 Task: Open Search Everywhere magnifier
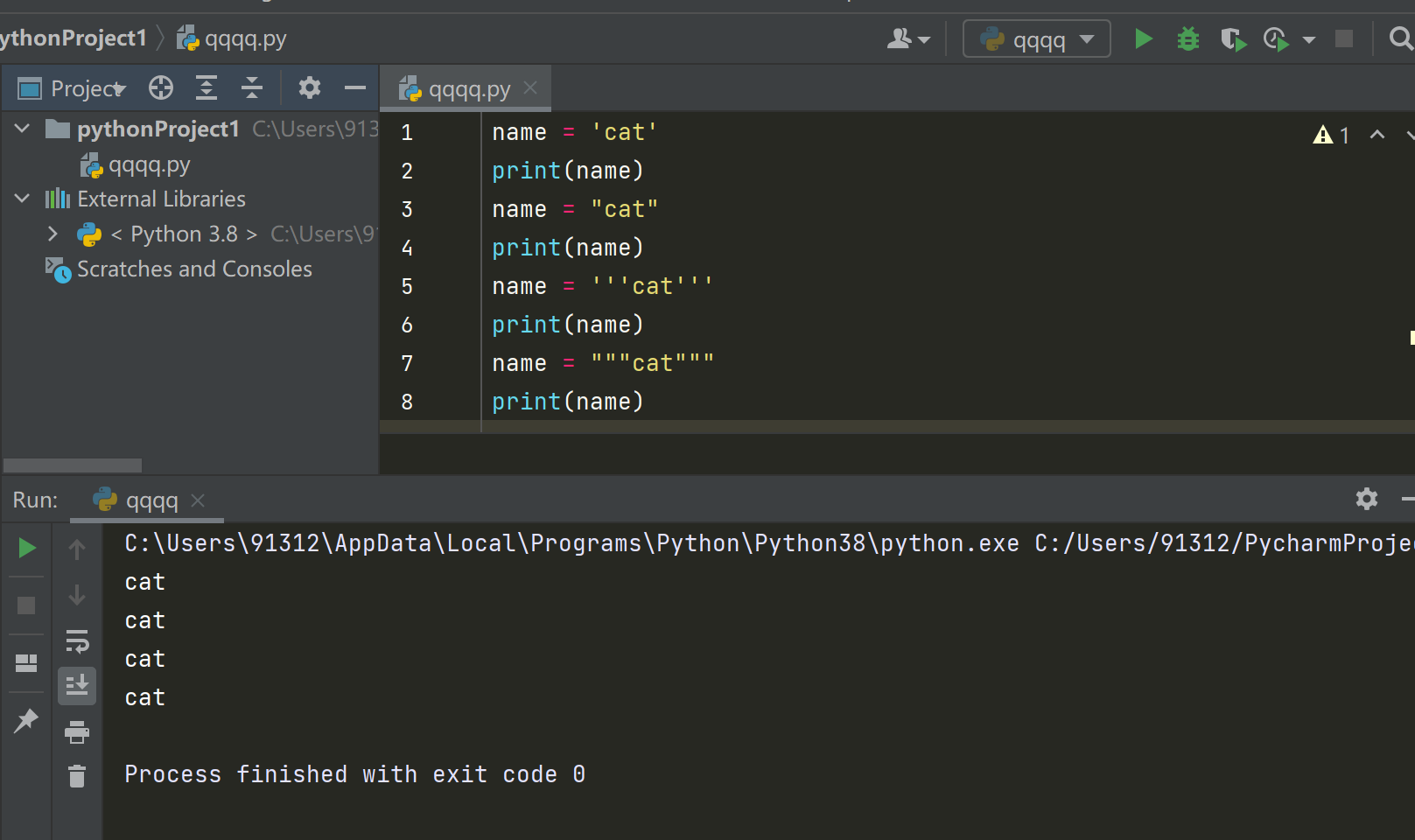pos(1401,38)
